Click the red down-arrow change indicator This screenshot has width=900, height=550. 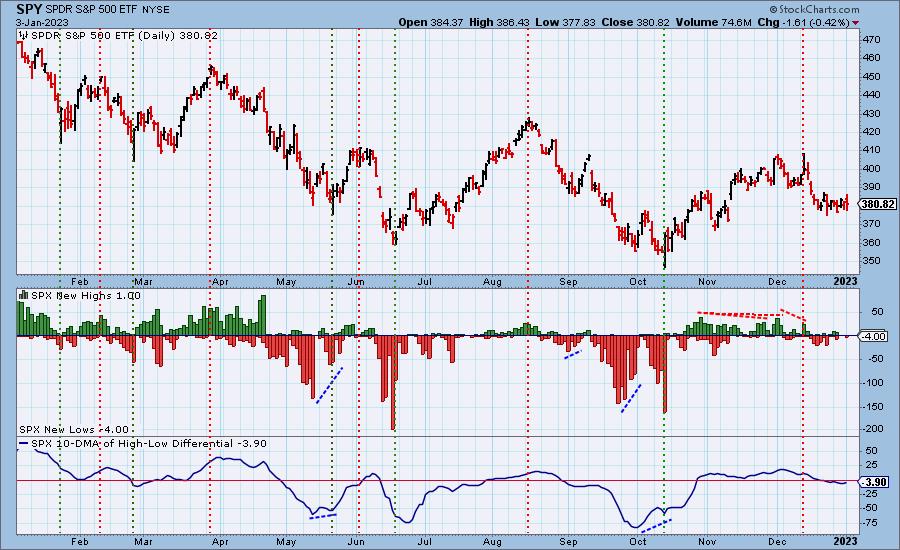point(856,22)
